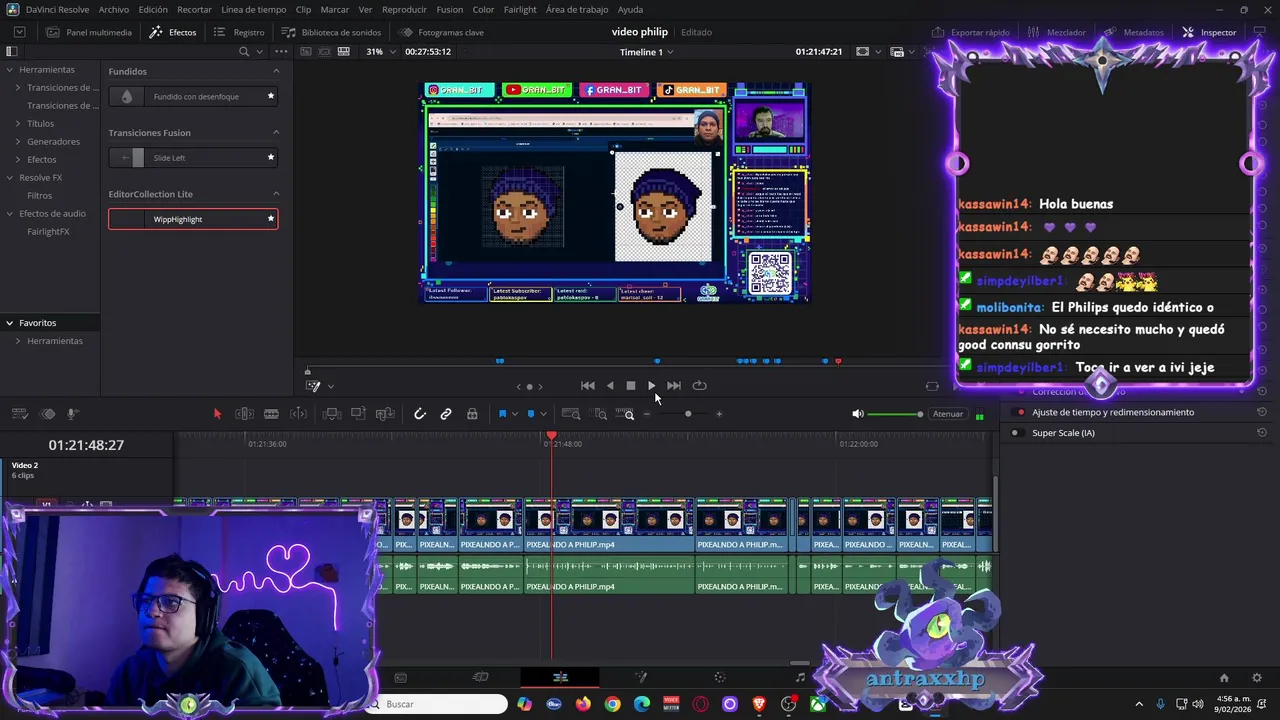Open Panel multimedia (Media Pool) panel
Viewport: 1280px width, 720px height.
[x=89, y=32]
